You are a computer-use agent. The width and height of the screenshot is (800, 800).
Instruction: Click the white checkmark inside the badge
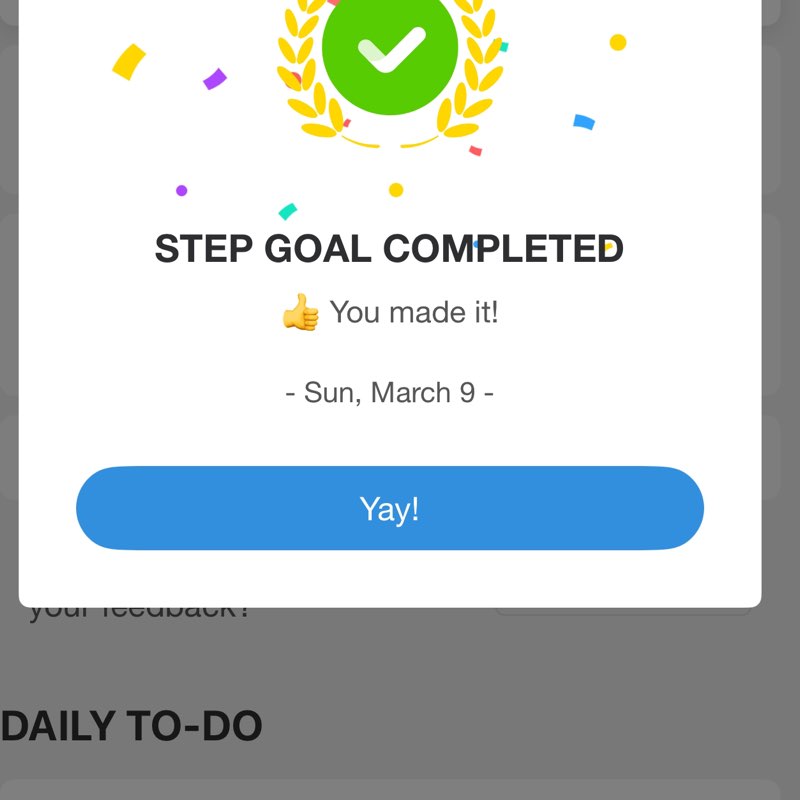click(391, 49)
